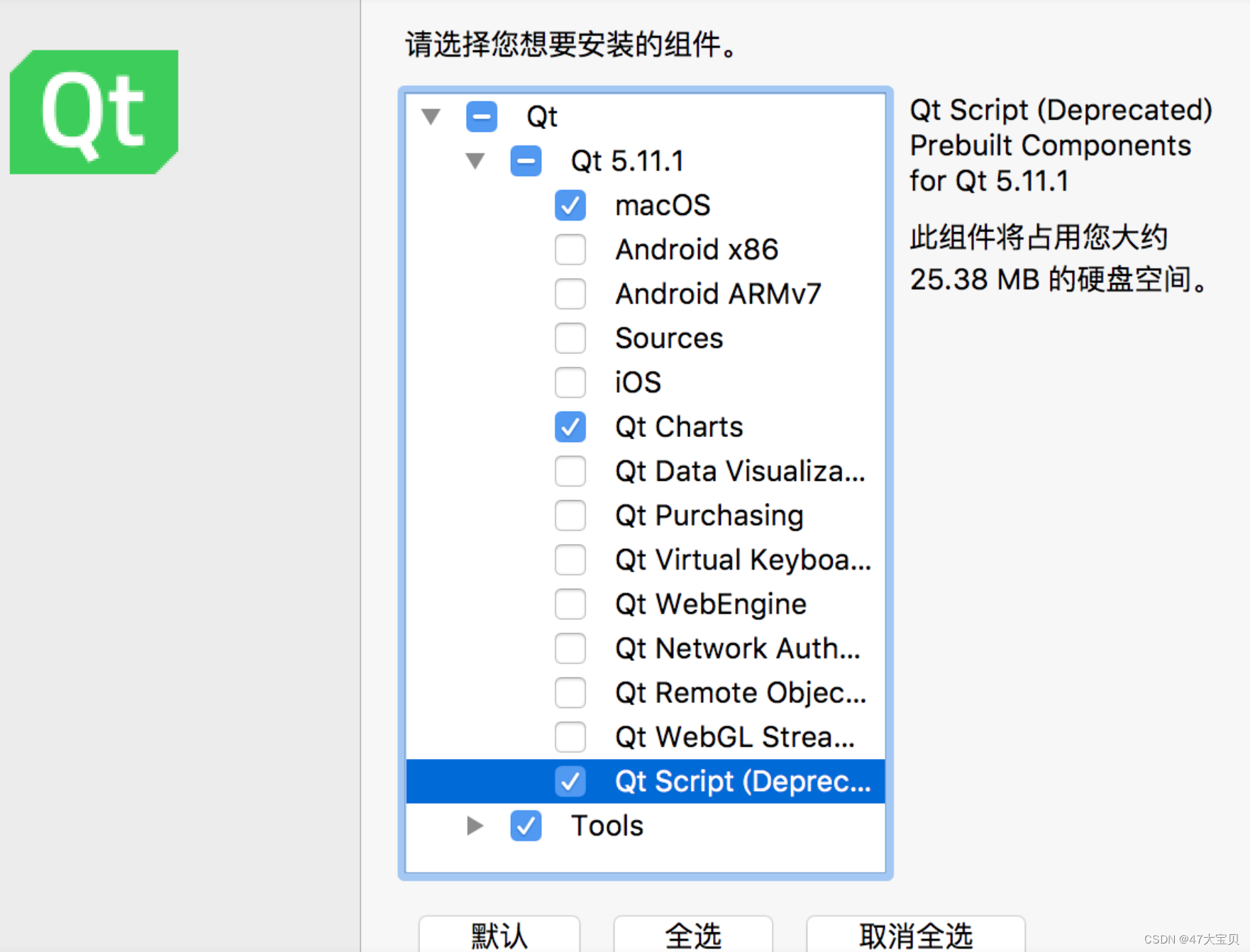
Task: Uncheck the macOS component checkbox
Action: click(570, 206)
